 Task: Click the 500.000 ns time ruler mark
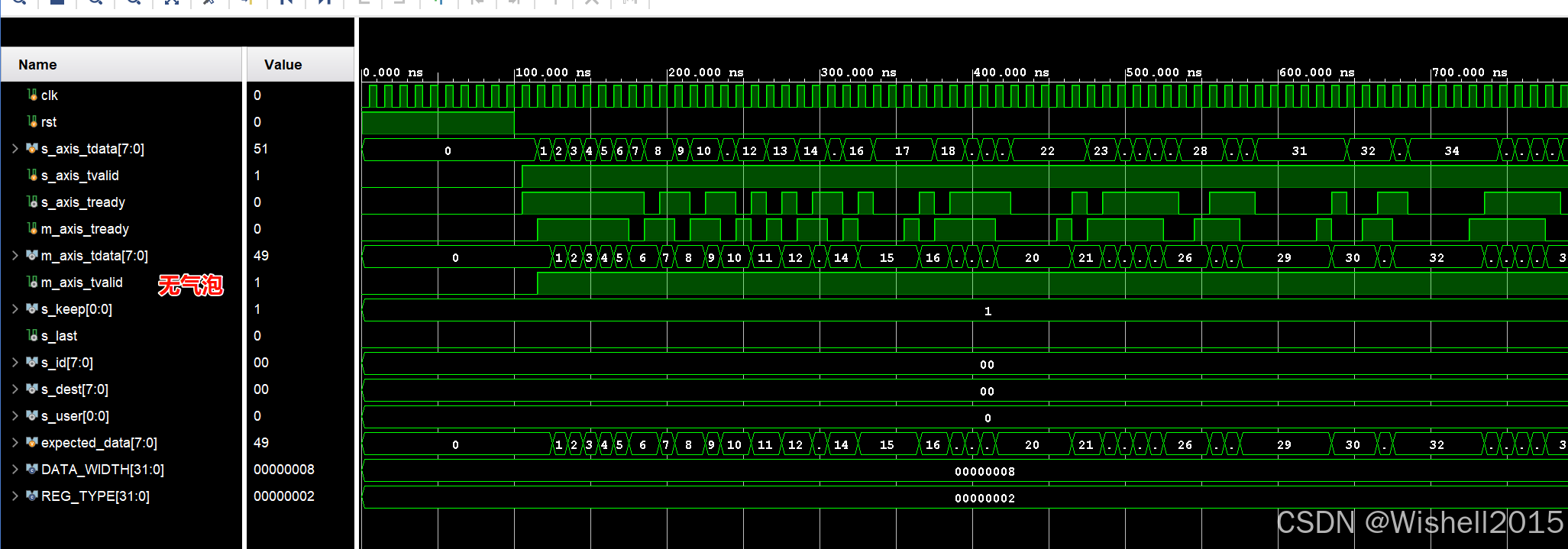(x=1164, y=73)
